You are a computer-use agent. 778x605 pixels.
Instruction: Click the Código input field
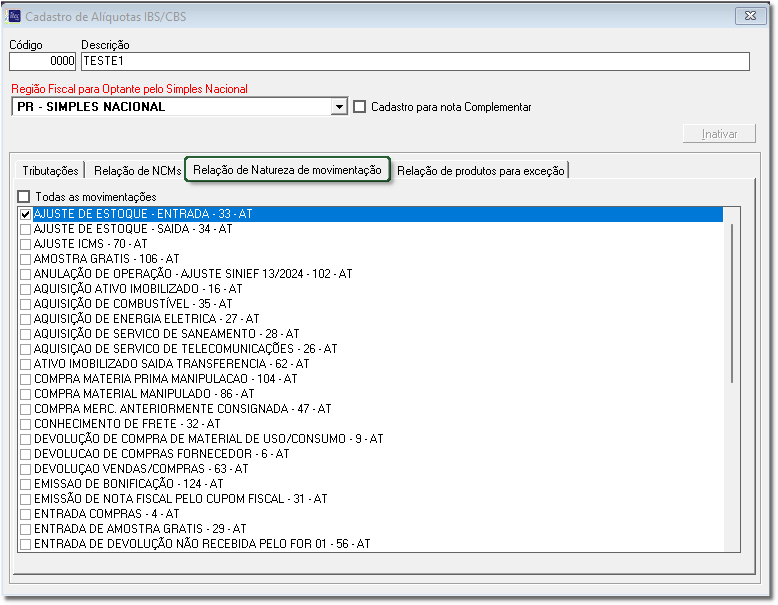coord(43,61)
